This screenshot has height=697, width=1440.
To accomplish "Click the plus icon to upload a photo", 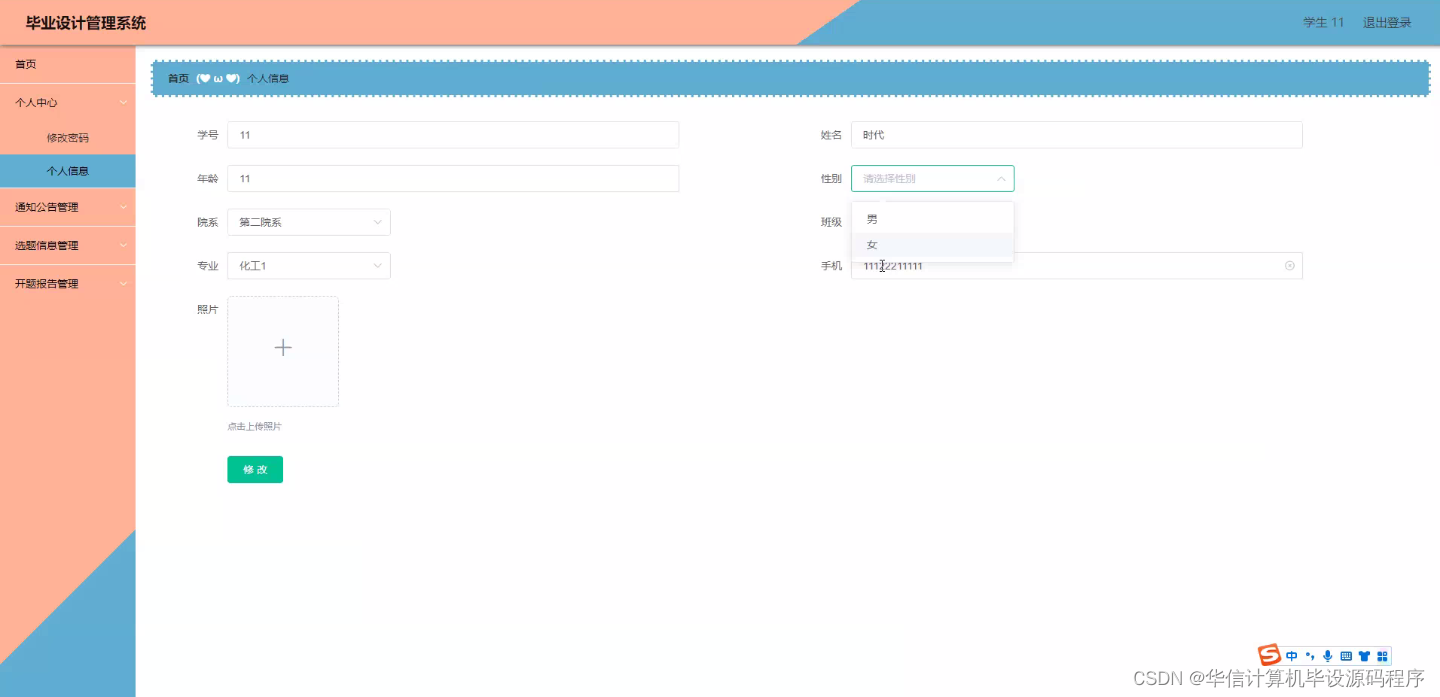I will (283, 348).
